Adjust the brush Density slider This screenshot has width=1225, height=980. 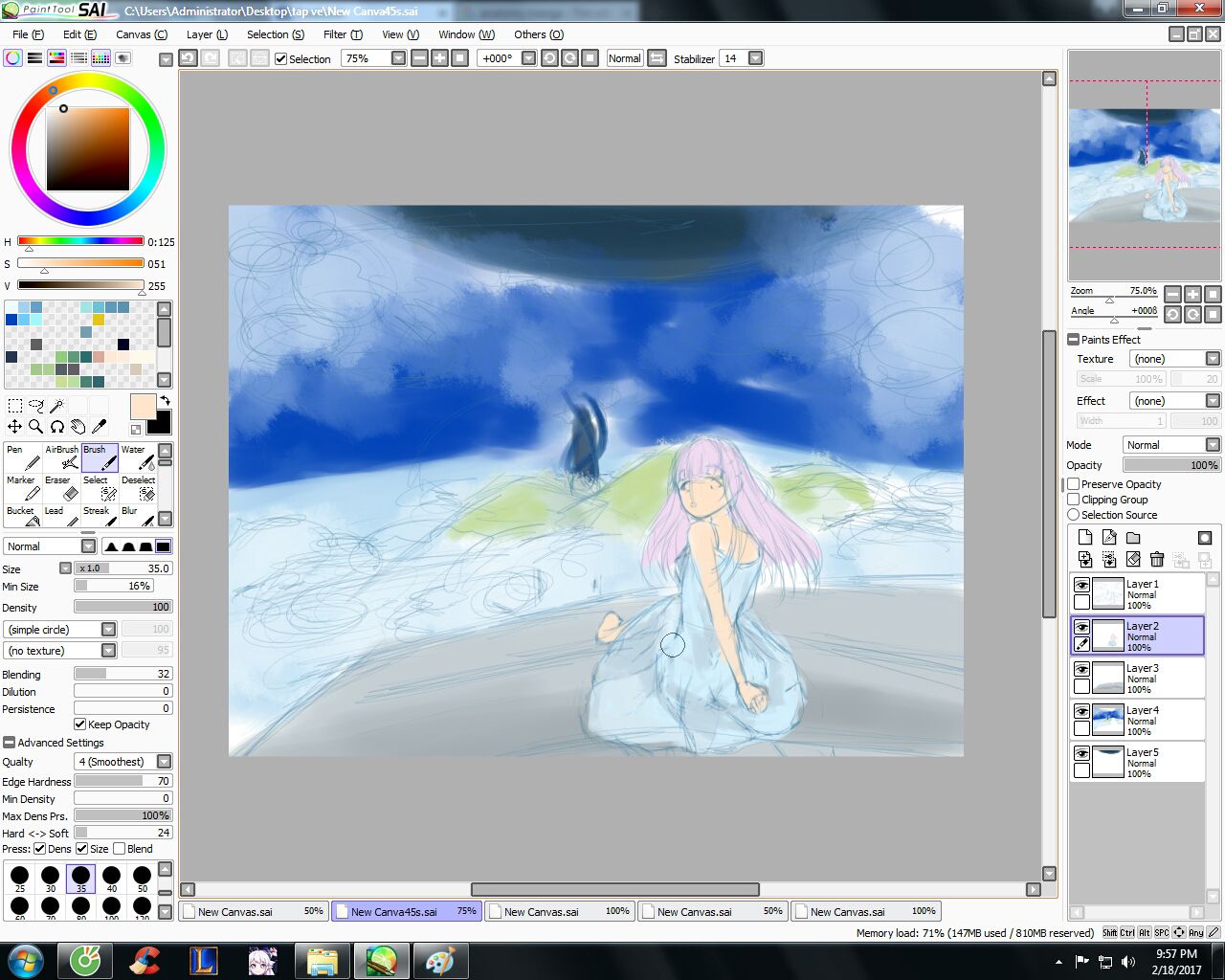coord(123,607)
